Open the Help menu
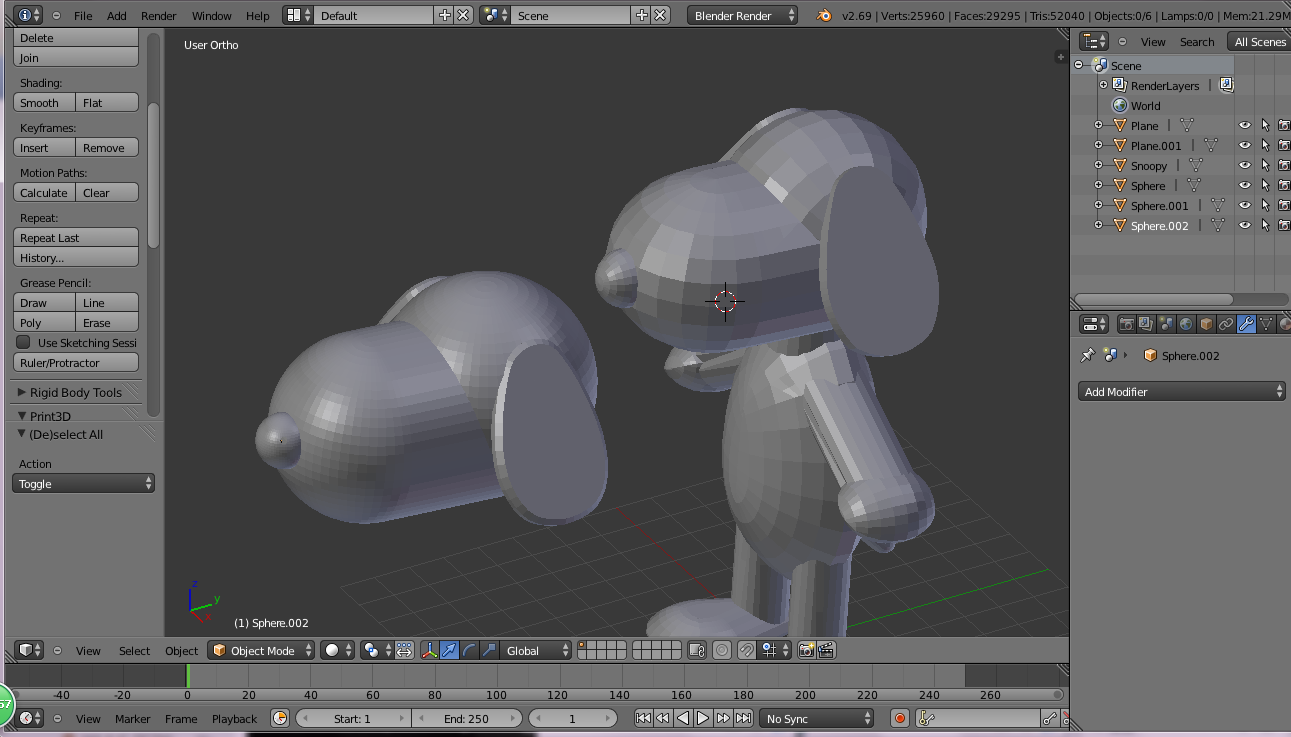 257,15
